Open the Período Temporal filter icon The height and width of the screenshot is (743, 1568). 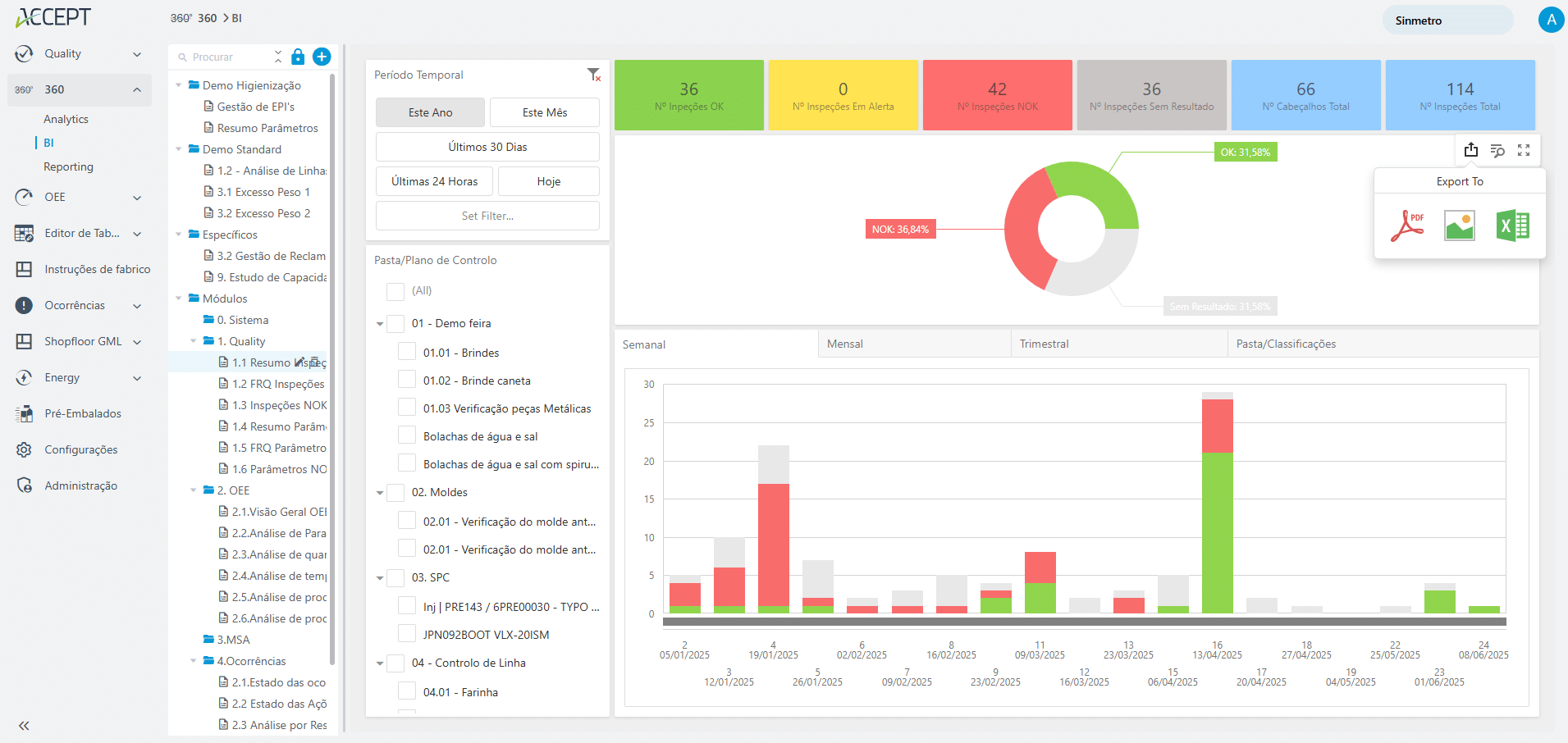pos(594,75)
